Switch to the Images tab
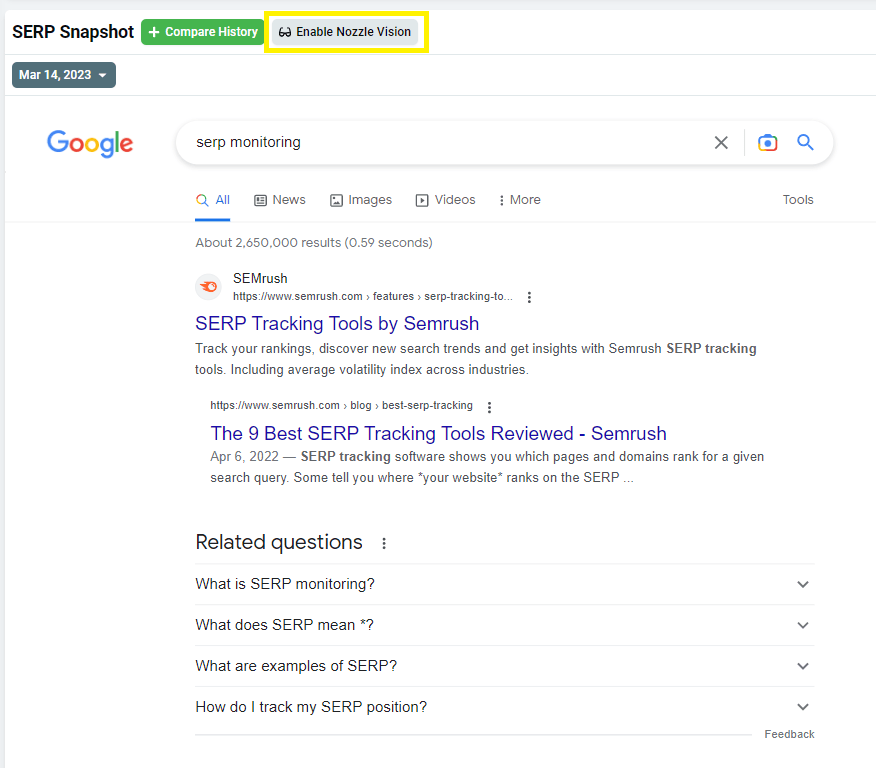This screenshot has height=768, width=876. [x=361, y=200]
